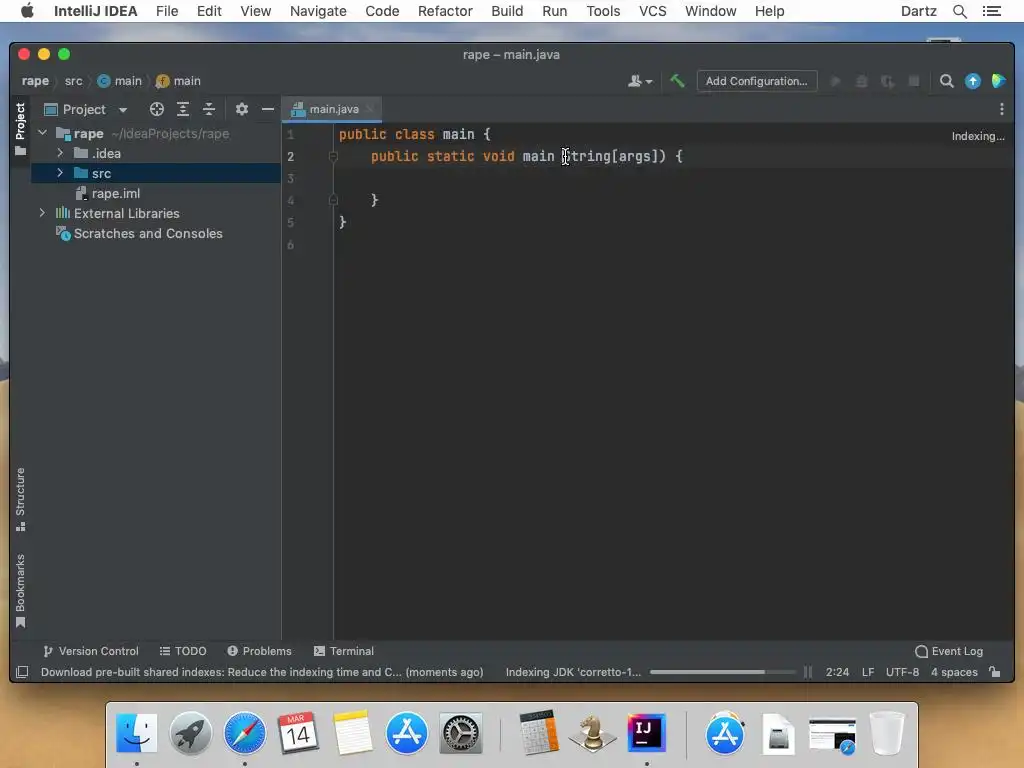Click the IDE update arrow icon

pos(972,81)
